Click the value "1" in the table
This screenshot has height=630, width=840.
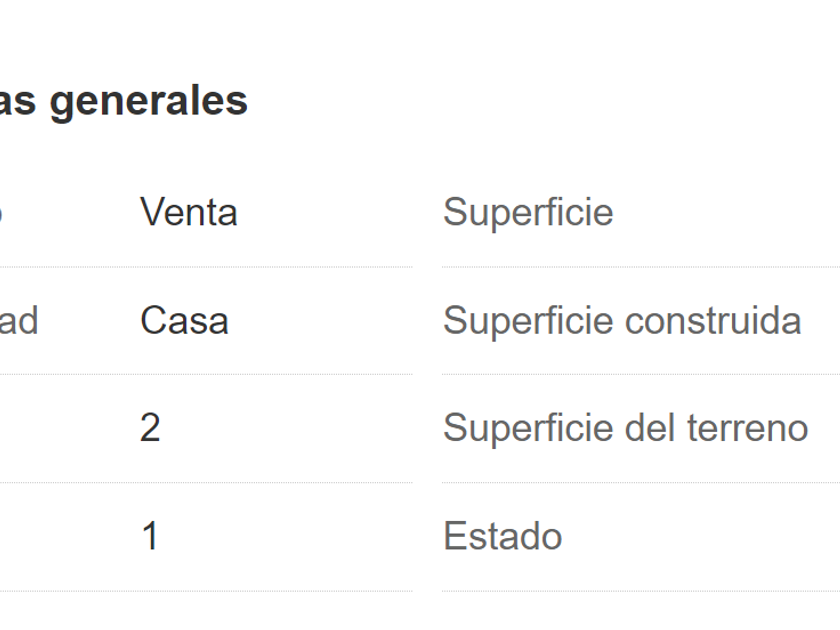pos(150,537)
